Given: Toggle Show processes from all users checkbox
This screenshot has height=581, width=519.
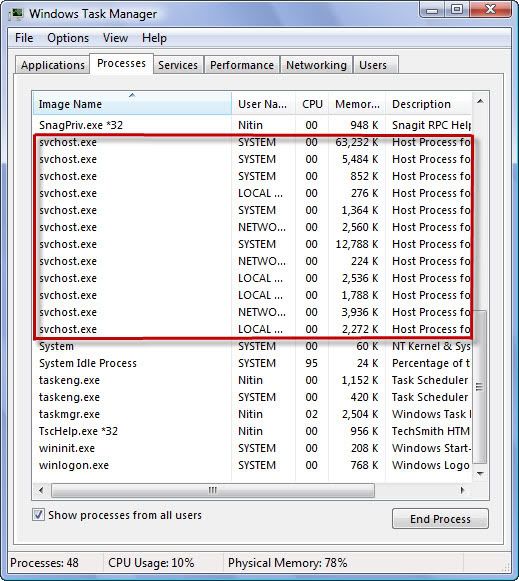Looking at the screenshot, I should click(38, 515).
